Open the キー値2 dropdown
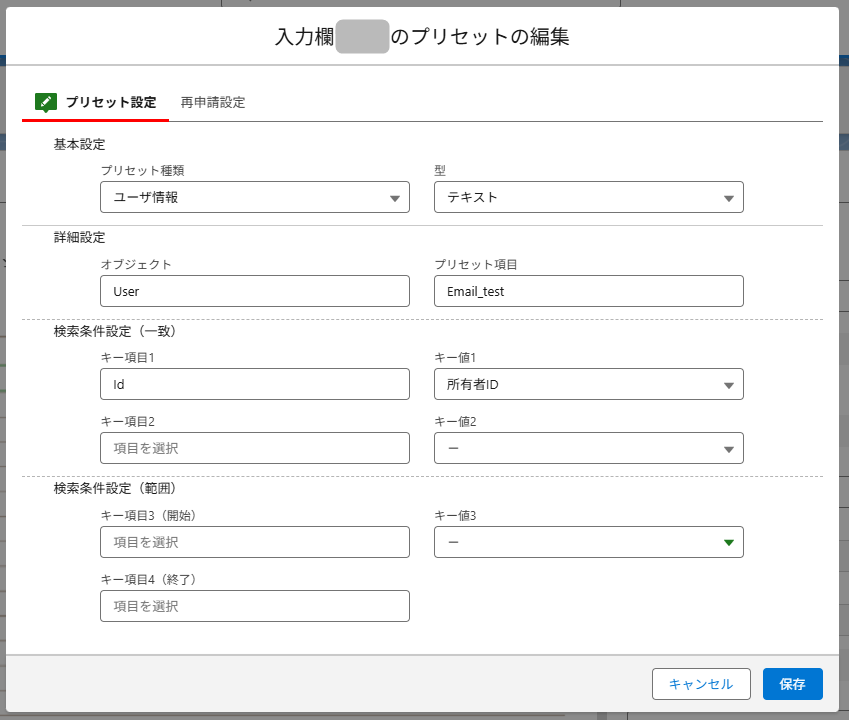Image resolution: width=849 pixels, height=720 pixels. click(588, 448)
